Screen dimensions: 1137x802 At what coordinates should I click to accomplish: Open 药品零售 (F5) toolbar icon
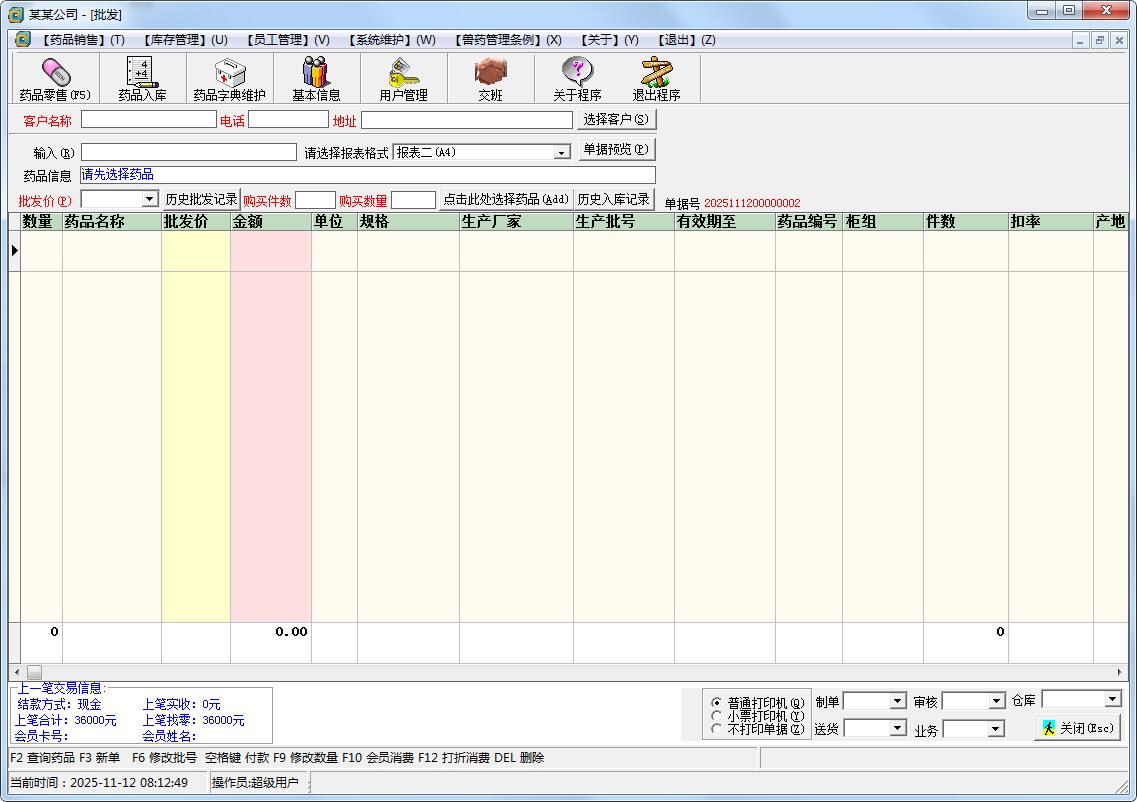(x=55, y=78)
